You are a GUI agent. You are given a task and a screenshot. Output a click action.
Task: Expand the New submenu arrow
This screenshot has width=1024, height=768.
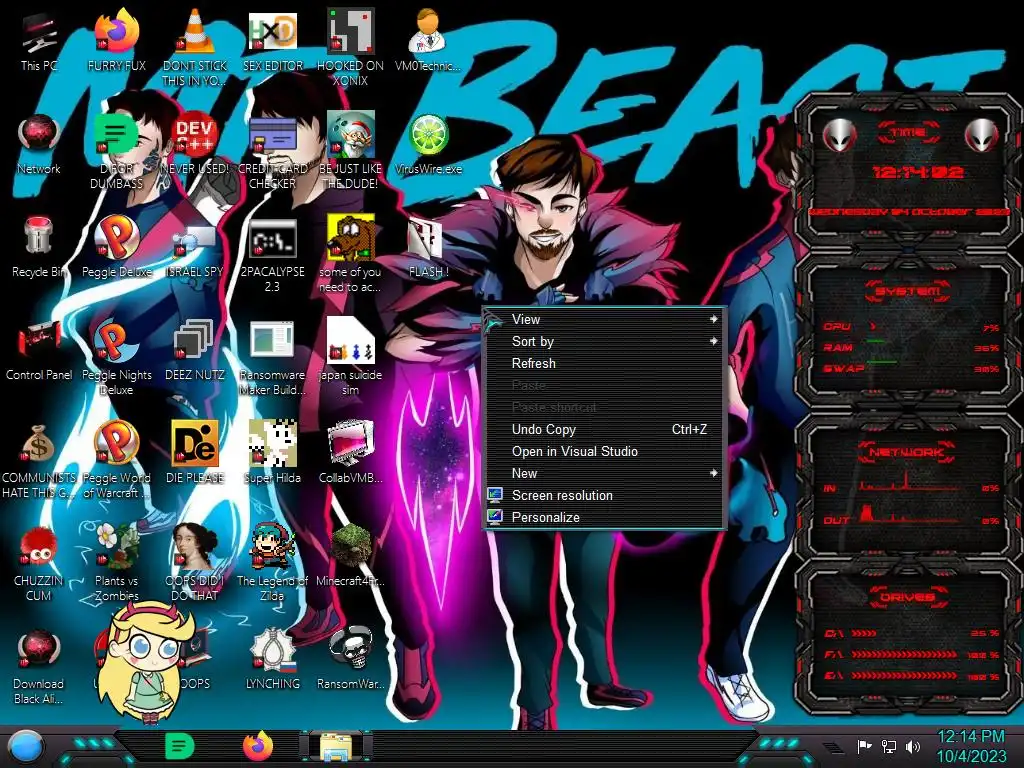click(714, 473)
